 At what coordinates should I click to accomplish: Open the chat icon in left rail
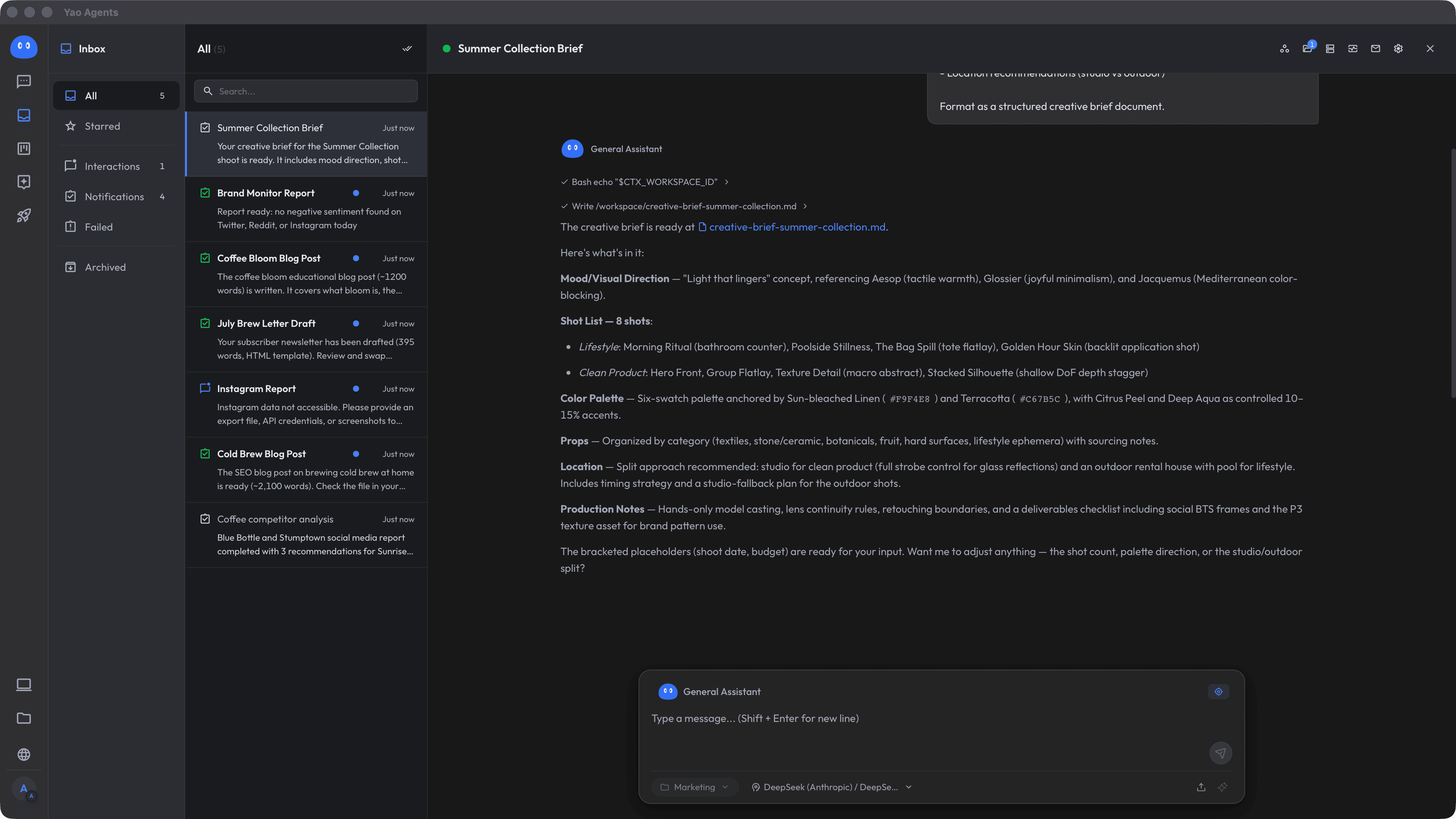(x=24, y=82)
